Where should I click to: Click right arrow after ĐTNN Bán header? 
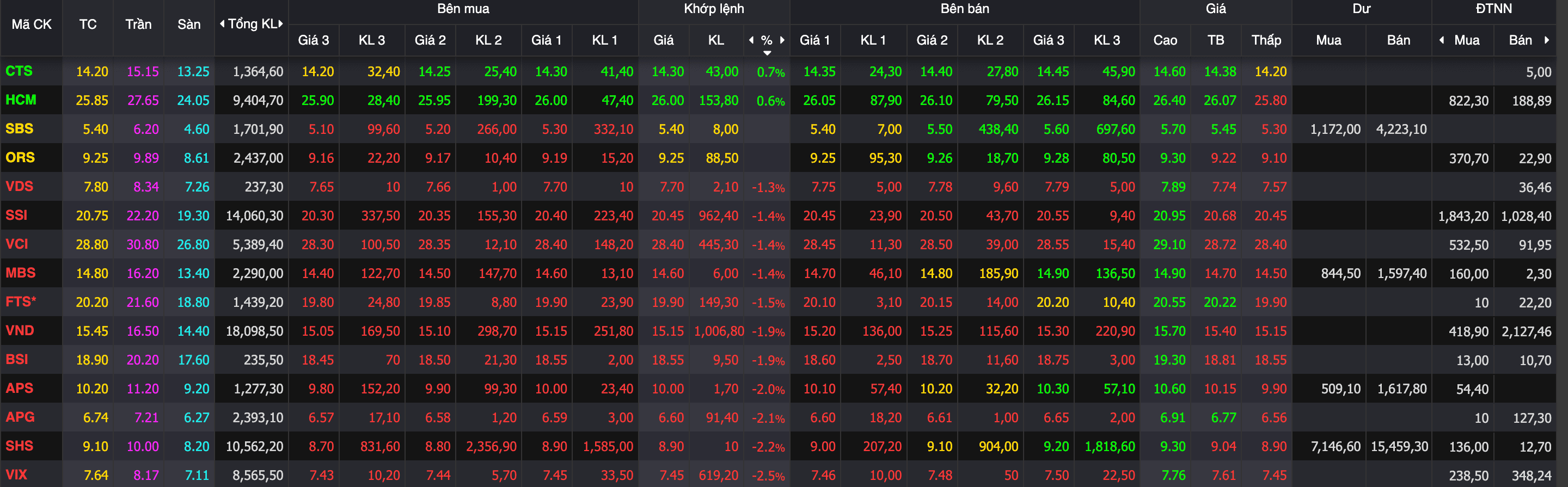pyautogui.click(x=1546, y=40)
